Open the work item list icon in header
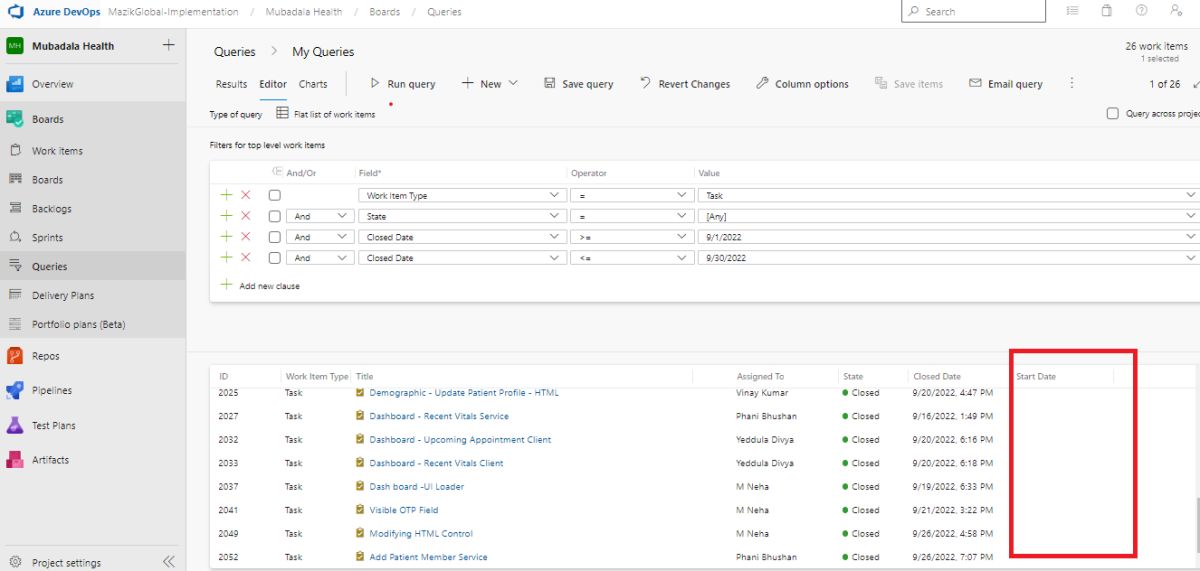The image size is (1200, 571). (1073, 11)
